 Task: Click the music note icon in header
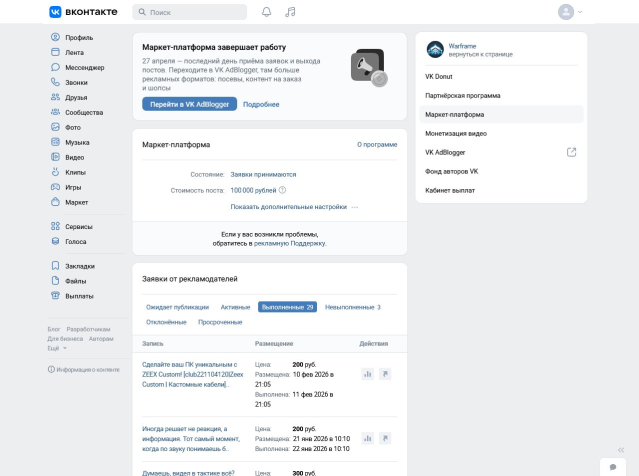click(x=290, y=12)
